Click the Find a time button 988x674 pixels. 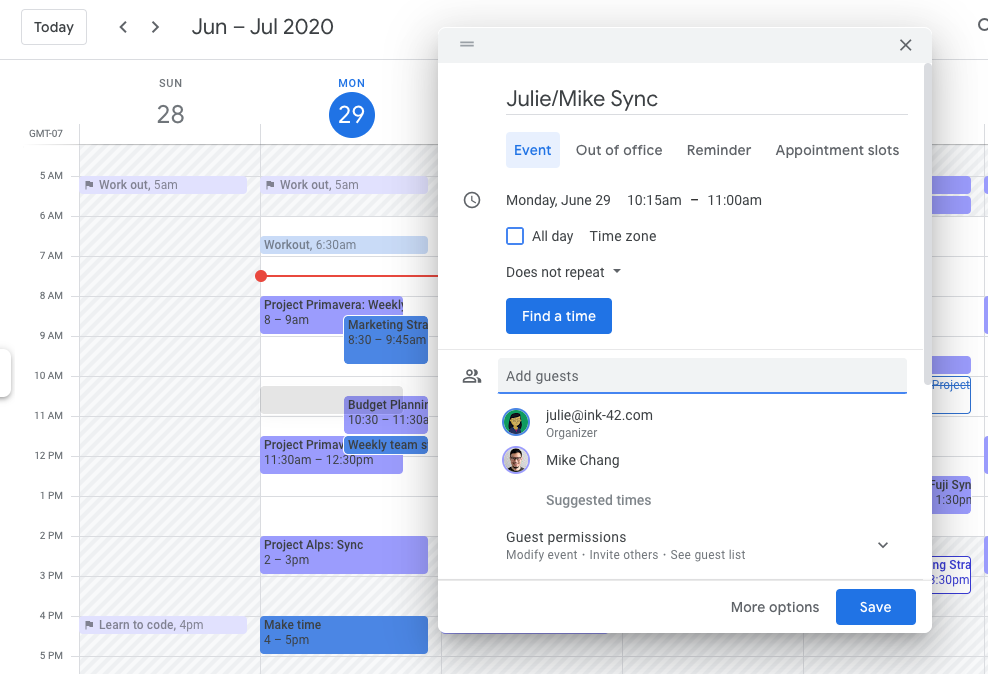[558, 315]
